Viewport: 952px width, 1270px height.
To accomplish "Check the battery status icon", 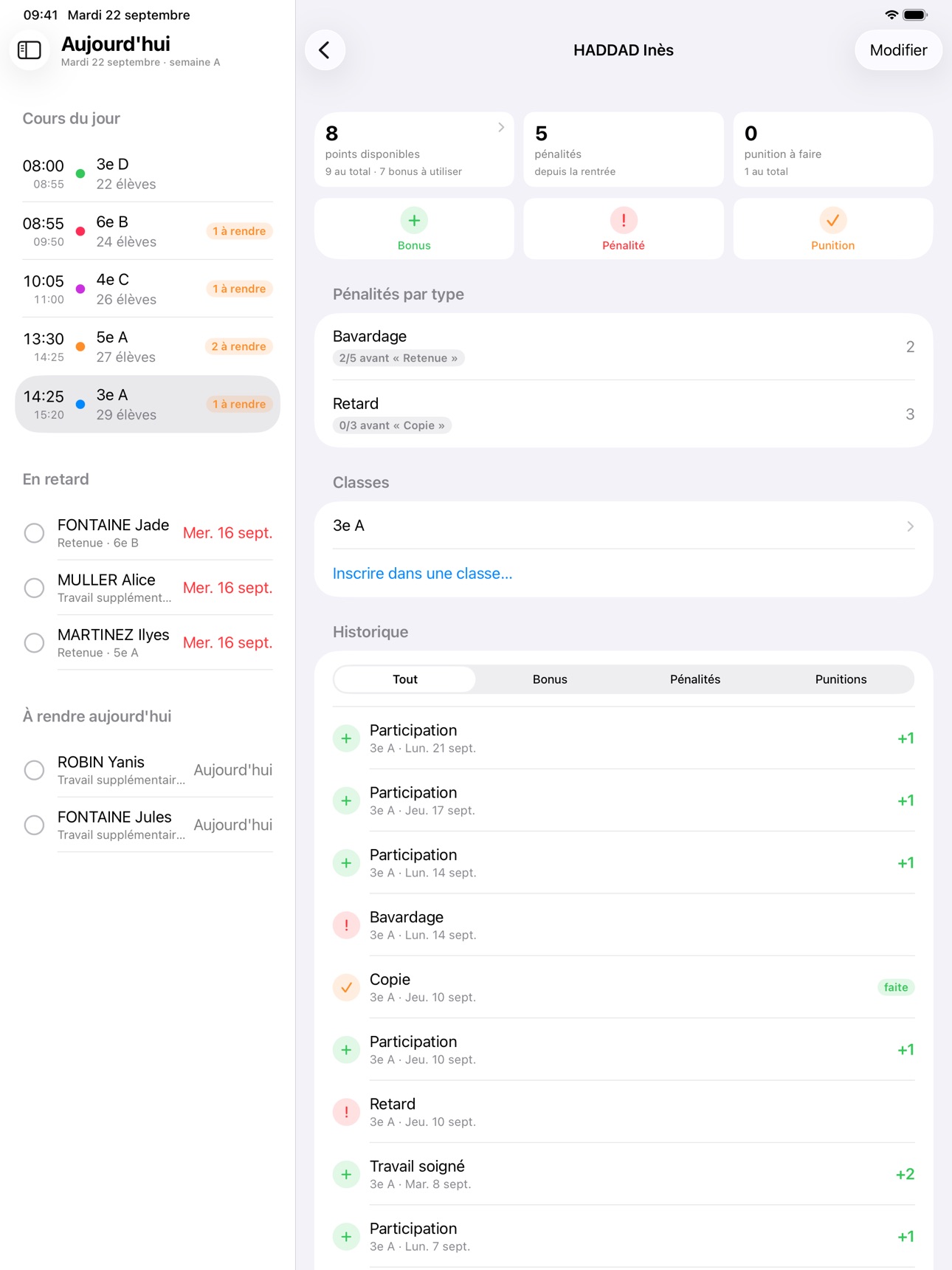I will pyautogui.click(x=915, y=15).
